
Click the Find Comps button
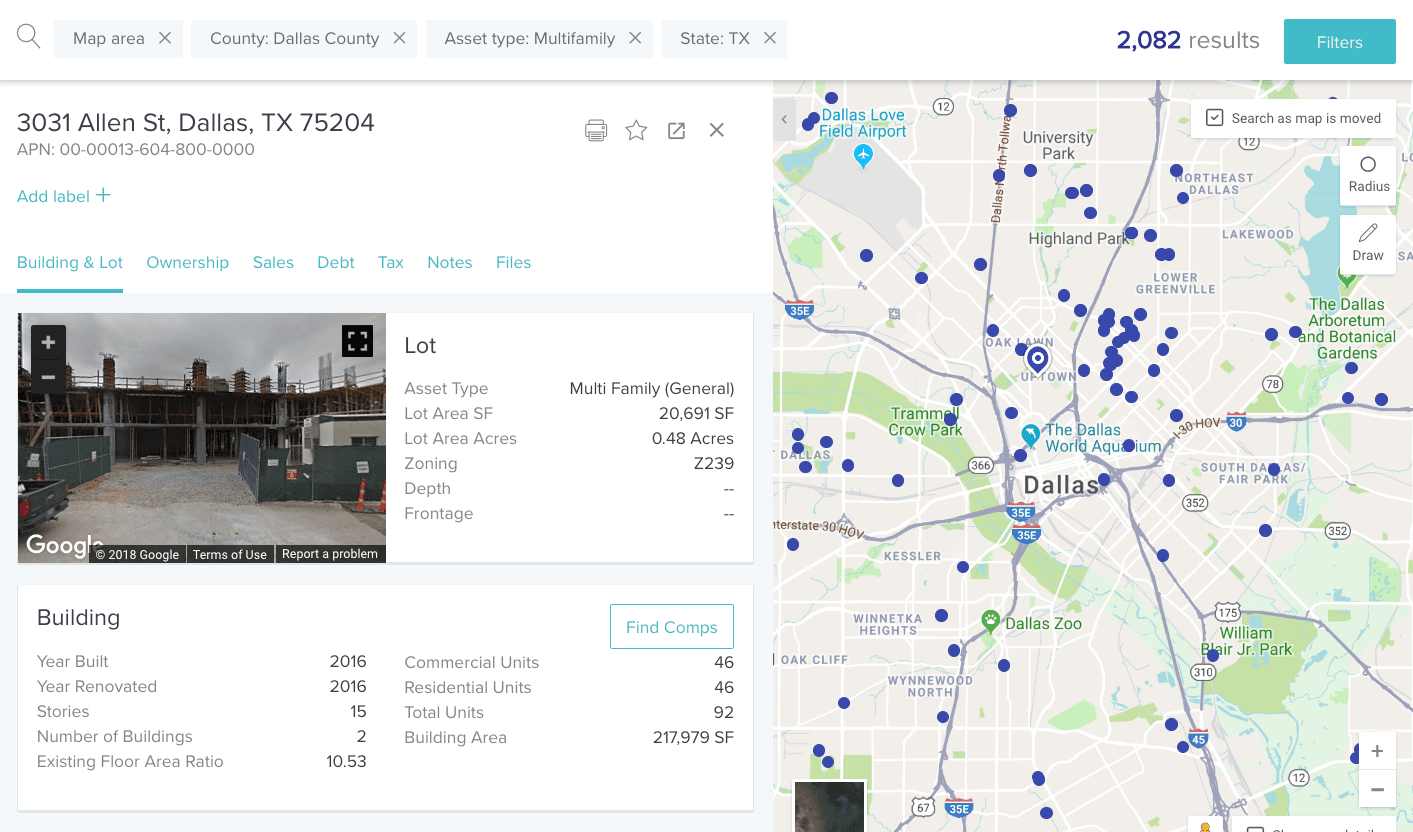coord(671,627)
